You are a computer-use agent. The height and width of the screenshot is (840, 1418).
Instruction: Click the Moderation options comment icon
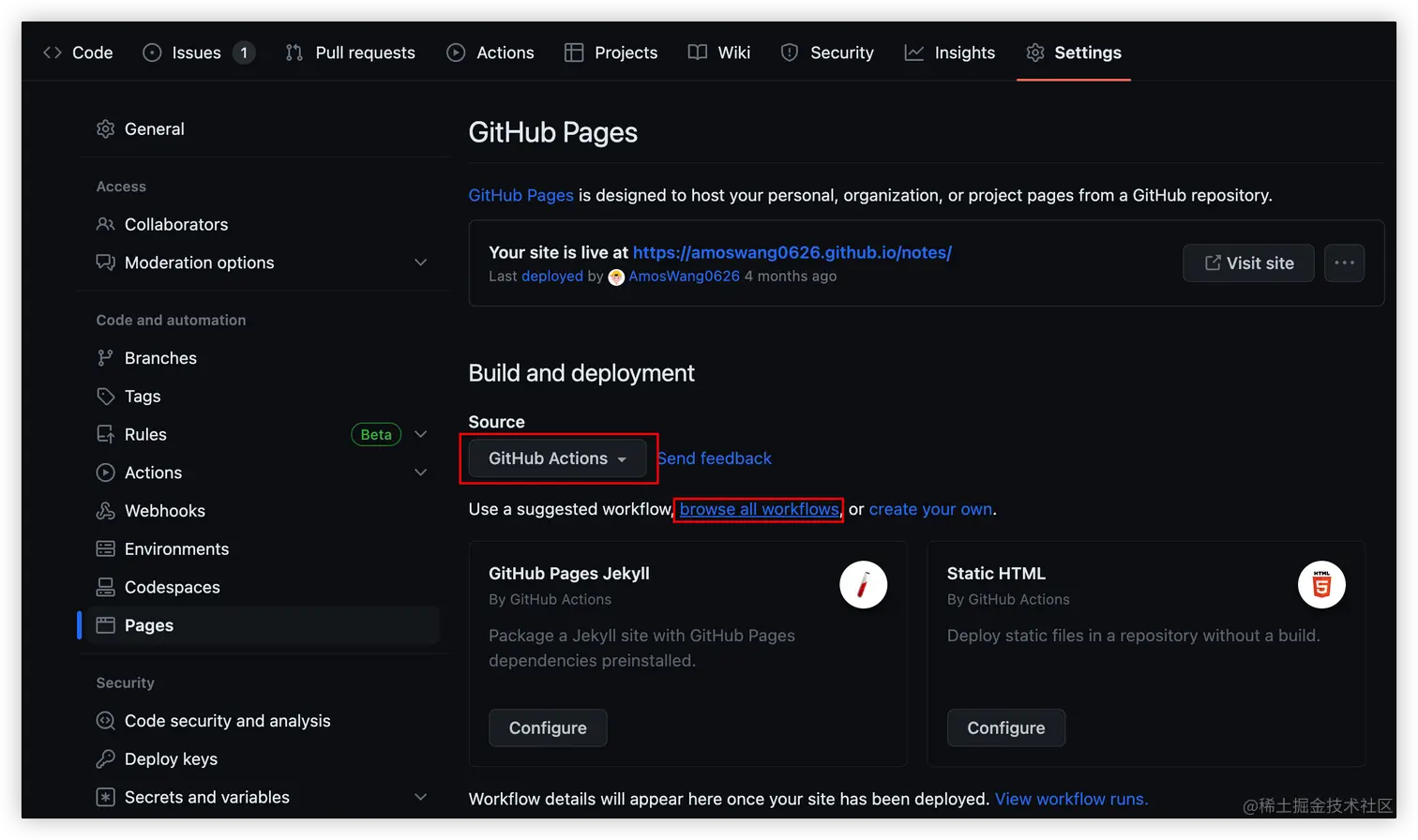point(106,262)
